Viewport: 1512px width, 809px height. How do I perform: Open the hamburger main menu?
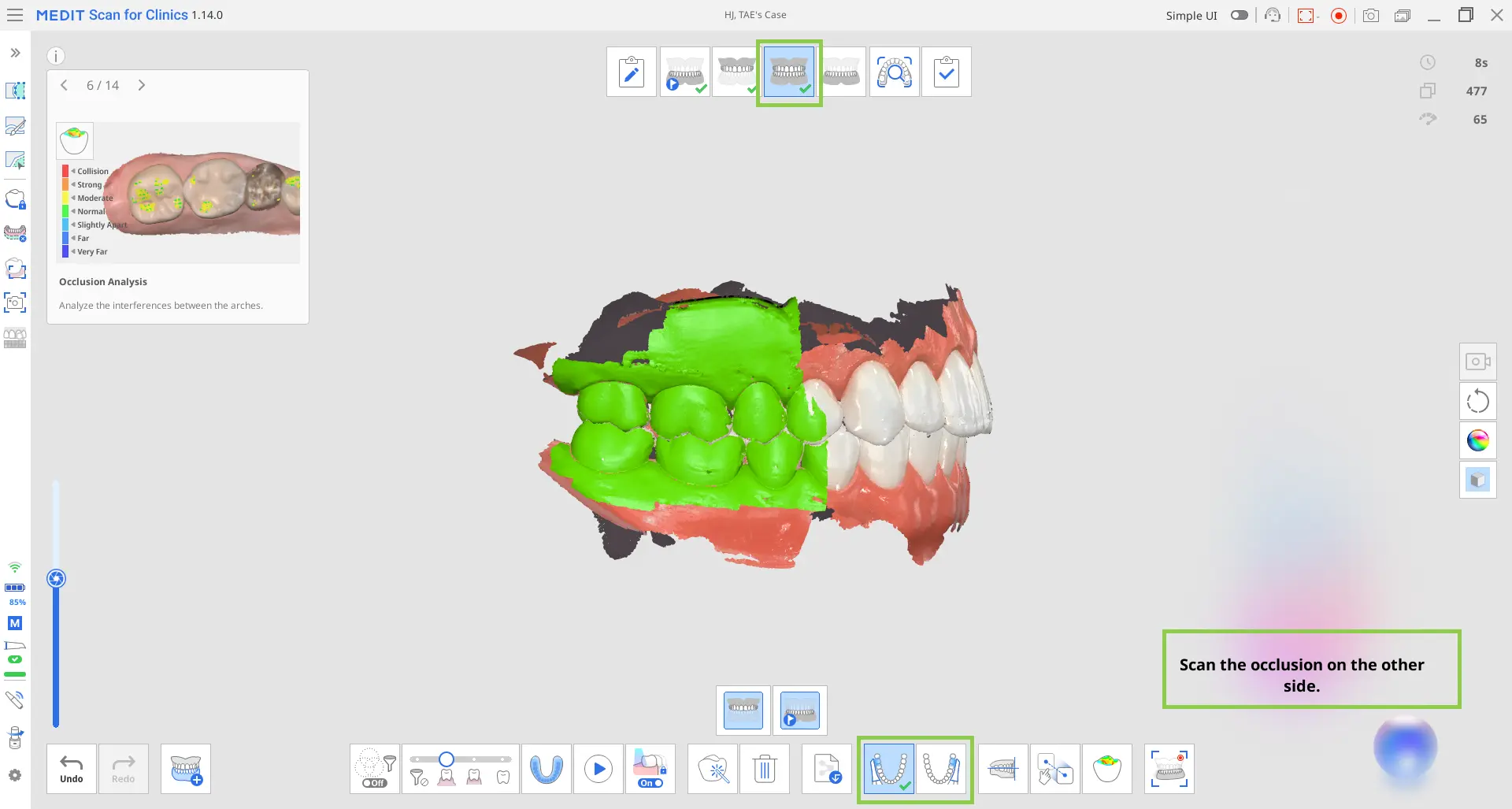pyautogui.click(x=15, y=15)
